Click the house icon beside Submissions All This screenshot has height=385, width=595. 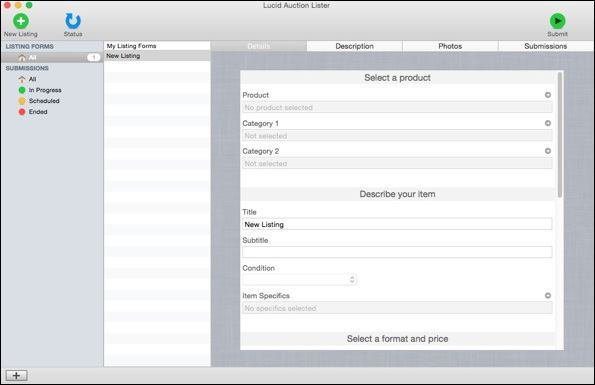point(22,79)
